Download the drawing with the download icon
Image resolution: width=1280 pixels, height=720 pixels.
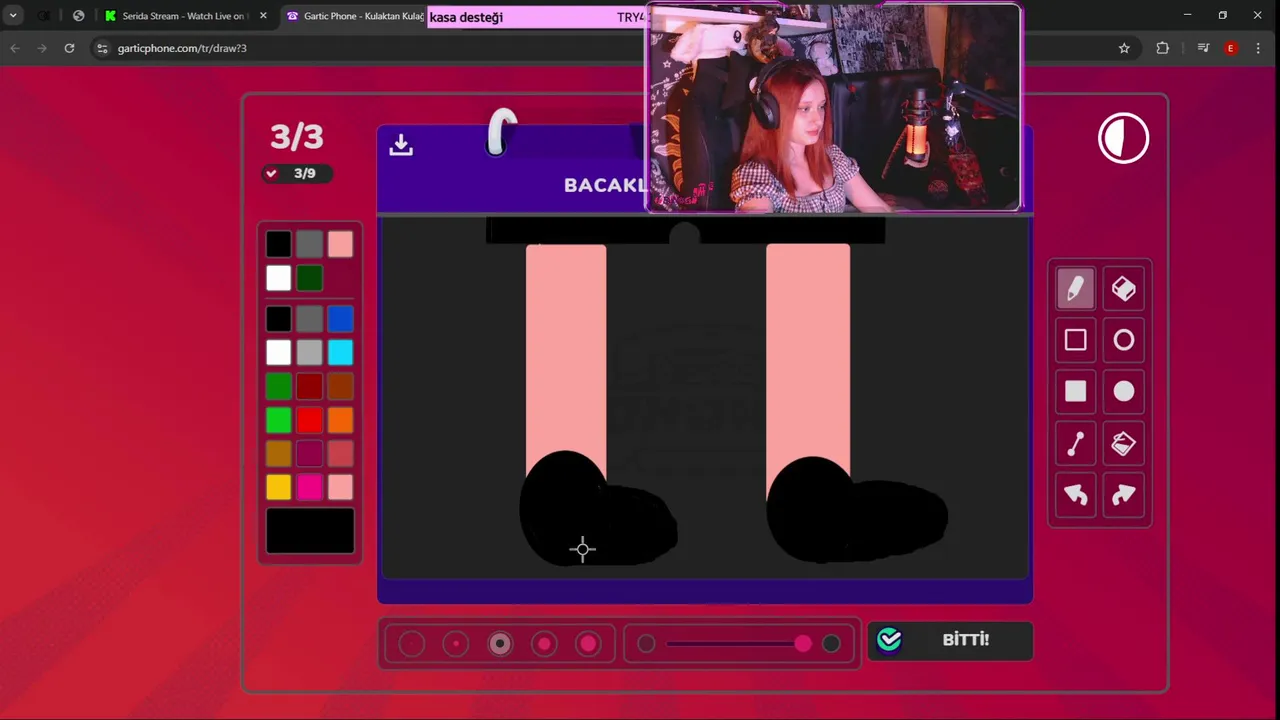(x=401, y=145)
